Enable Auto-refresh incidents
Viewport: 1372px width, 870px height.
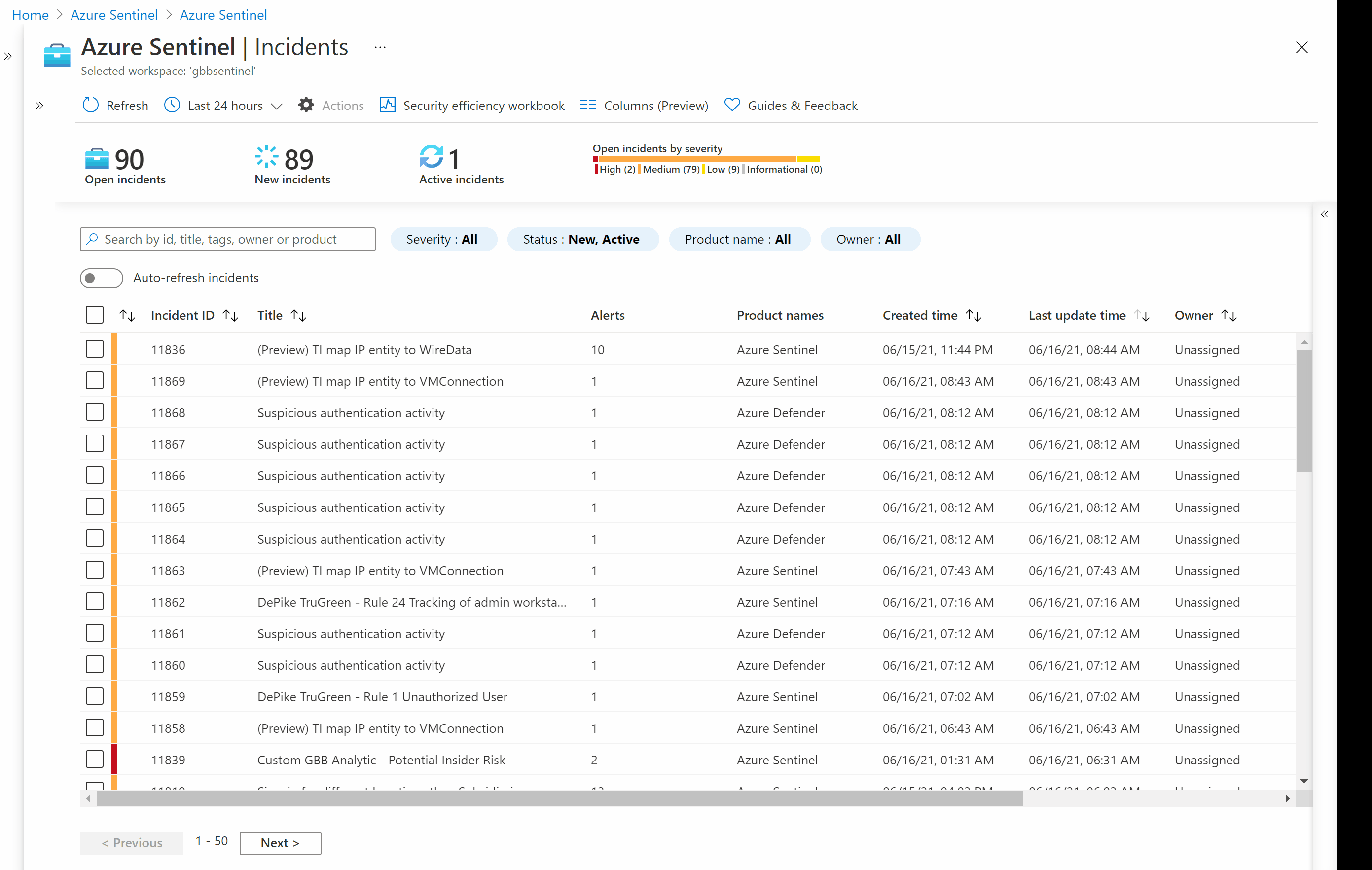(102, 278)
